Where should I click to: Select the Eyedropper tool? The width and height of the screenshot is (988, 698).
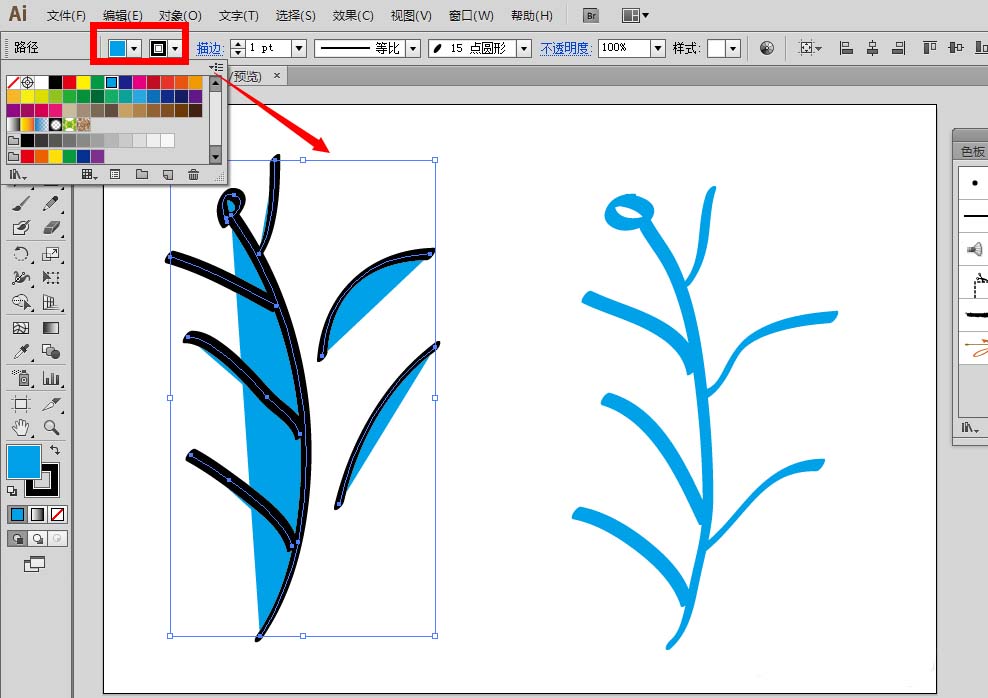21,352
